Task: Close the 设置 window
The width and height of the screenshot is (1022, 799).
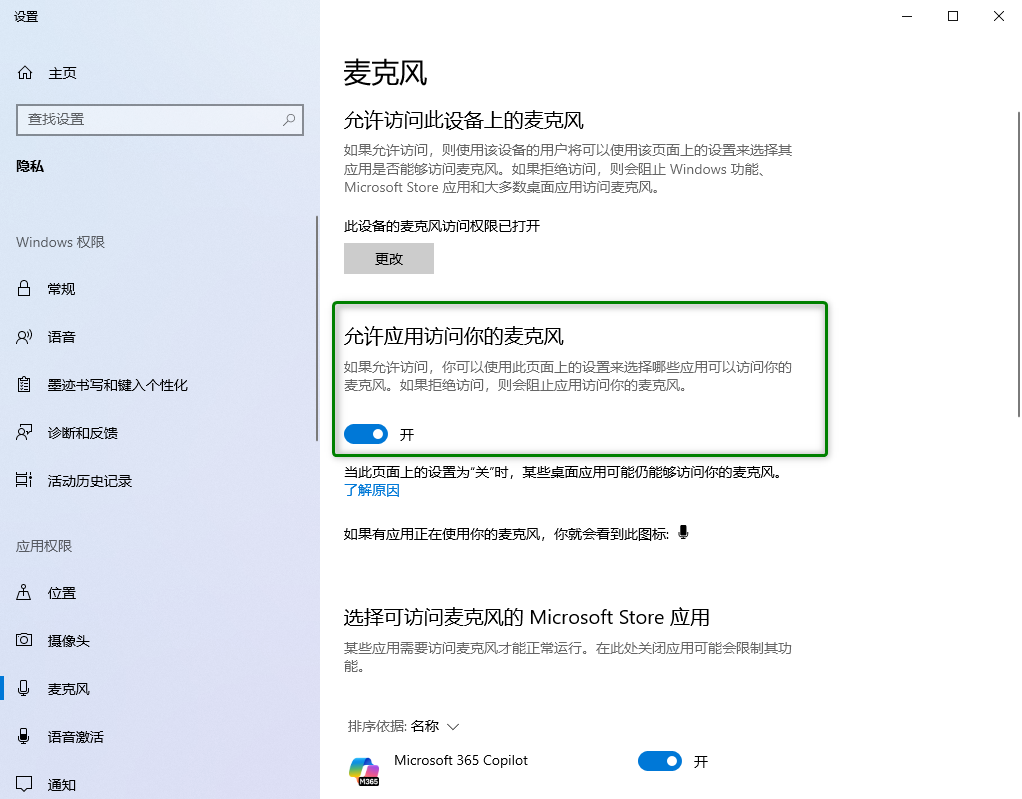Action: [999, 16]
